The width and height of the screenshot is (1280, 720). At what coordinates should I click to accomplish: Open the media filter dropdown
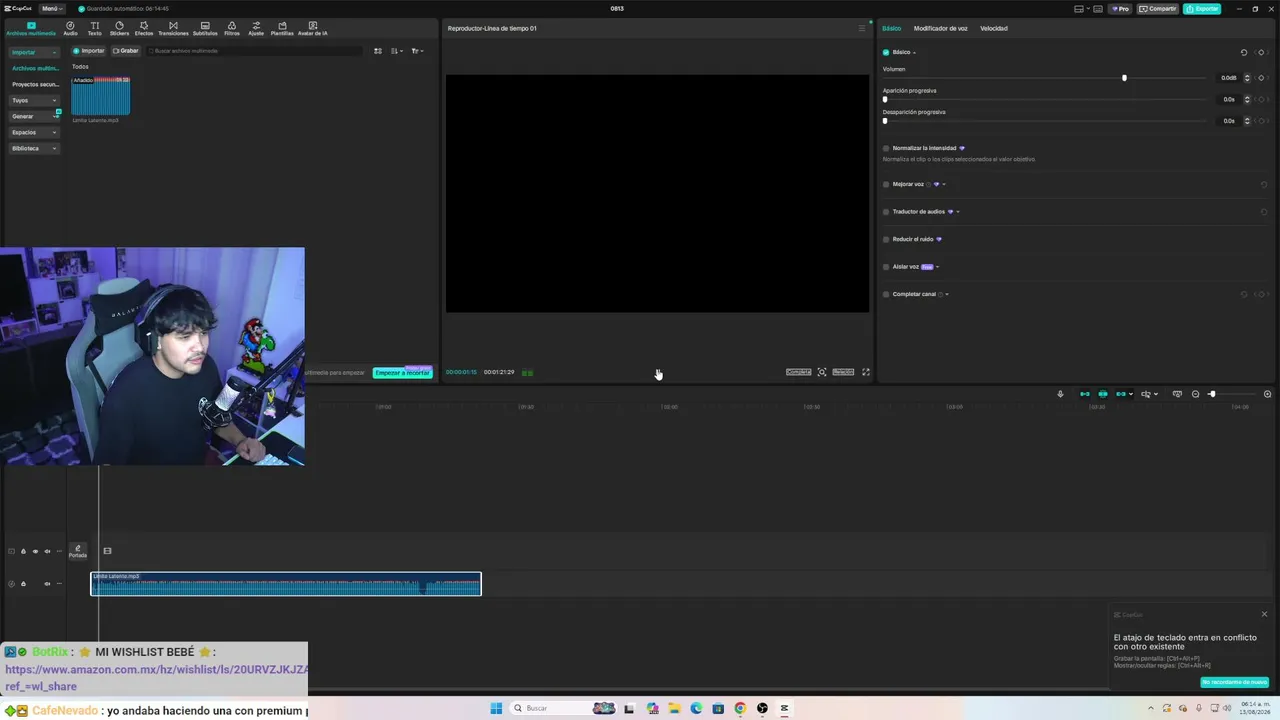417,51
